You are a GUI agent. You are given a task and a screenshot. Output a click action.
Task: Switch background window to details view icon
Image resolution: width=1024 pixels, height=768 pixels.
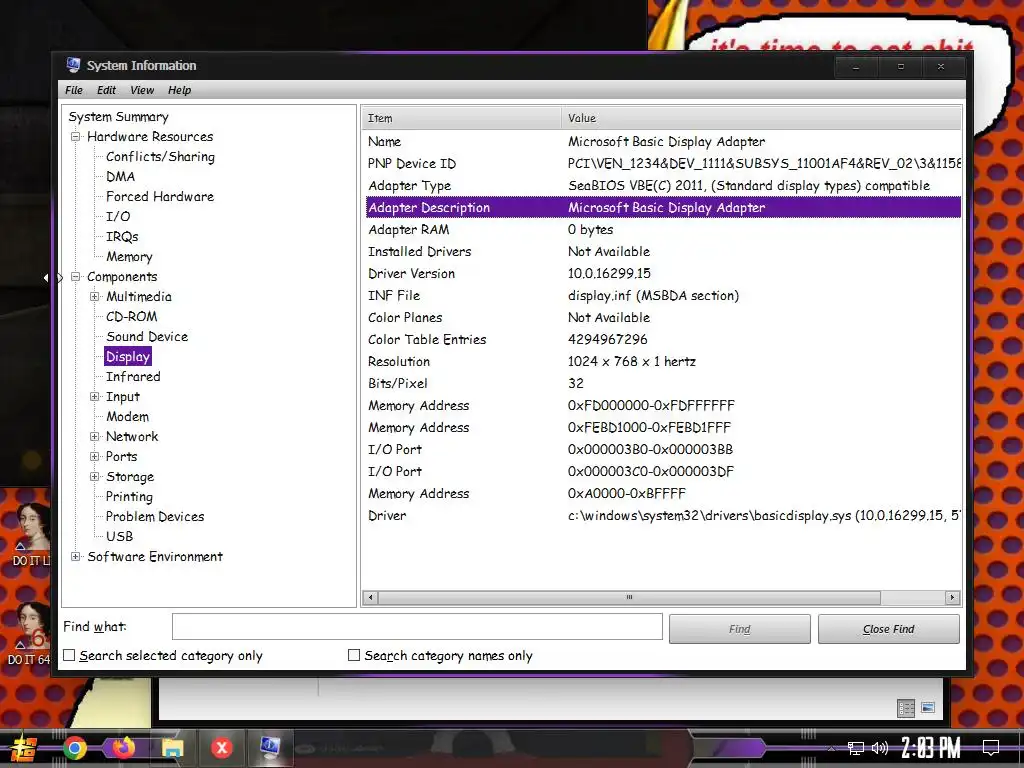click(906, 708)
